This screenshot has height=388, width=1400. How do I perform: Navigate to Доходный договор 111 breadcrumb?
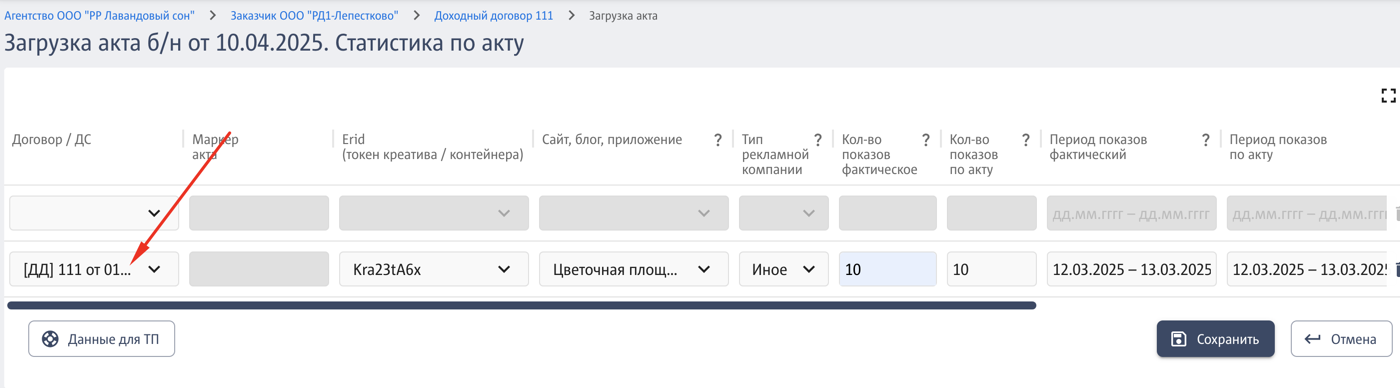(493, 16)
